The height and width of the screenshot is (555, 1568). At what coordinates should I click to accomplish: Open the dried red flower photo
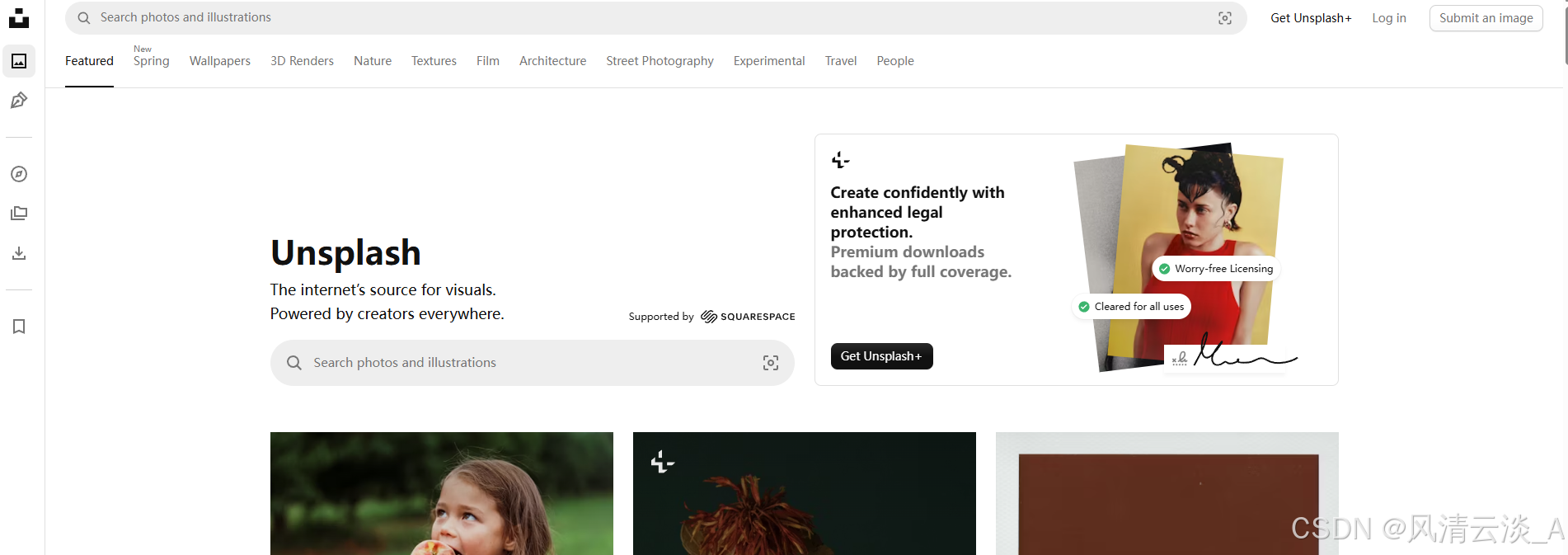(805, 493)
